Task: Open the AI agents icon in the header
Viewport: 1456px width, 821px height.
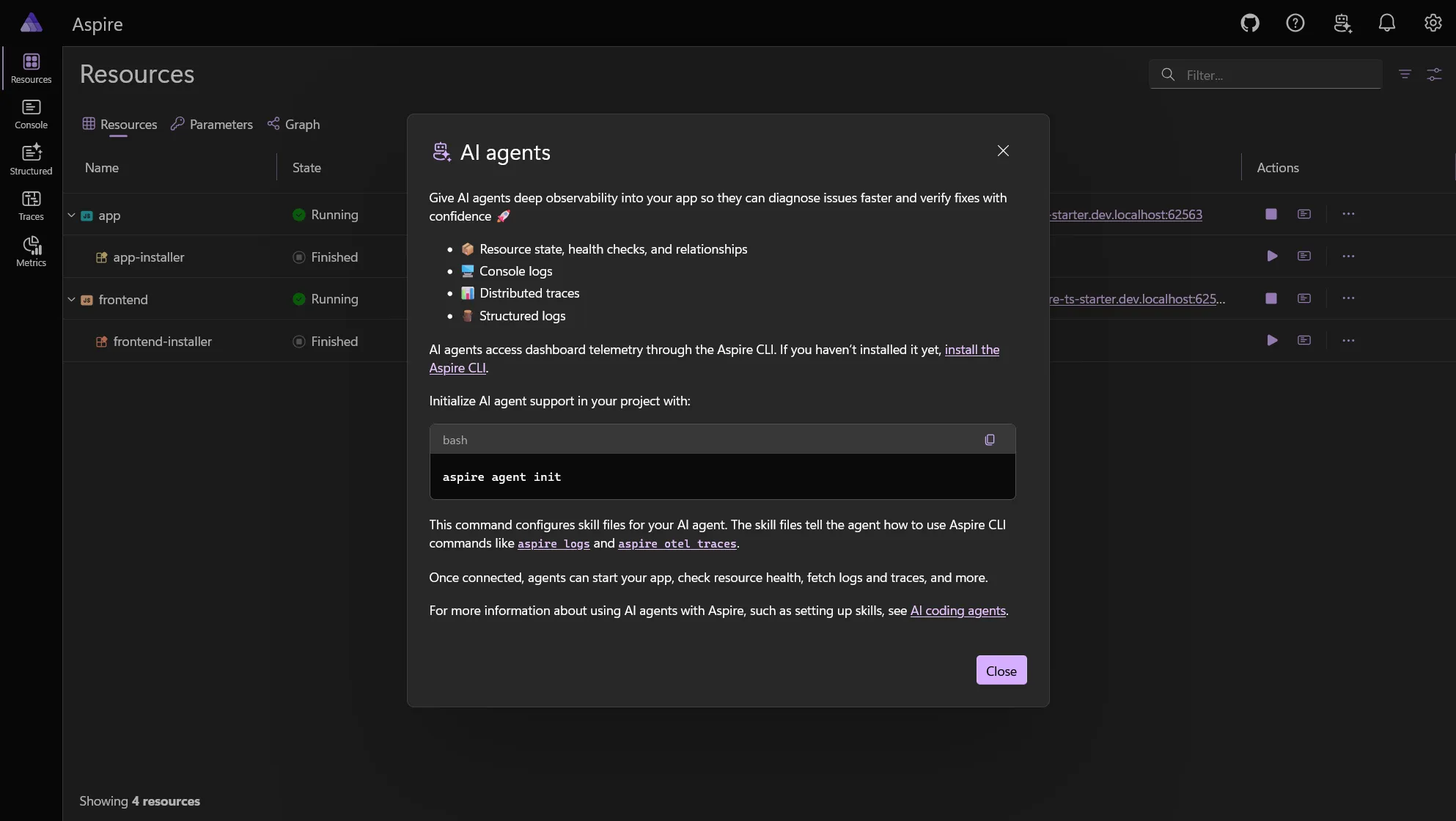Action: point(1342,23)
